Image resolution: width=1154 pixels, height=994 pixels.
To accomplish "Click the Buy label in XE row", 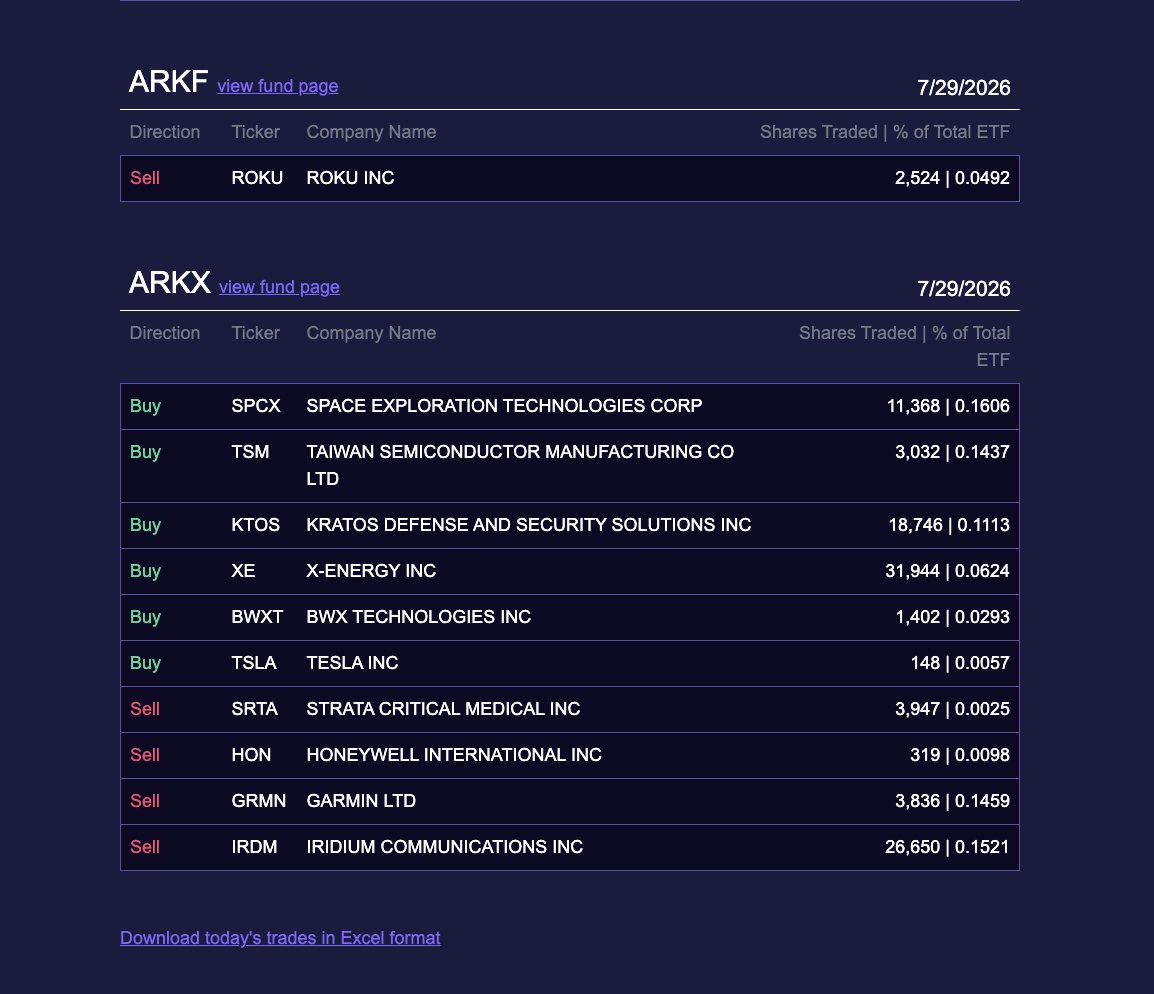I will tap(145, 571).
